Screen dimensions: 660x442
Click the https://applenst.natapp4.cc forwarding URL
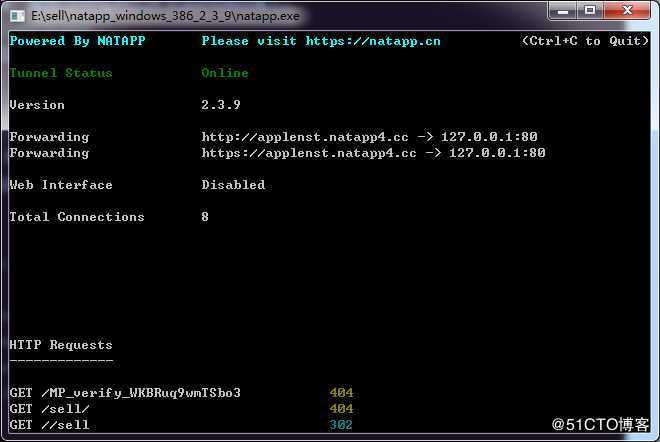(309, 153)
